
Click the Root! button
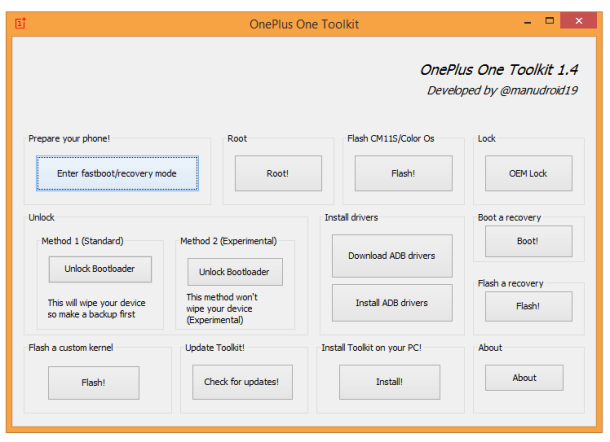pyautogui.click(x=278, y=174)
